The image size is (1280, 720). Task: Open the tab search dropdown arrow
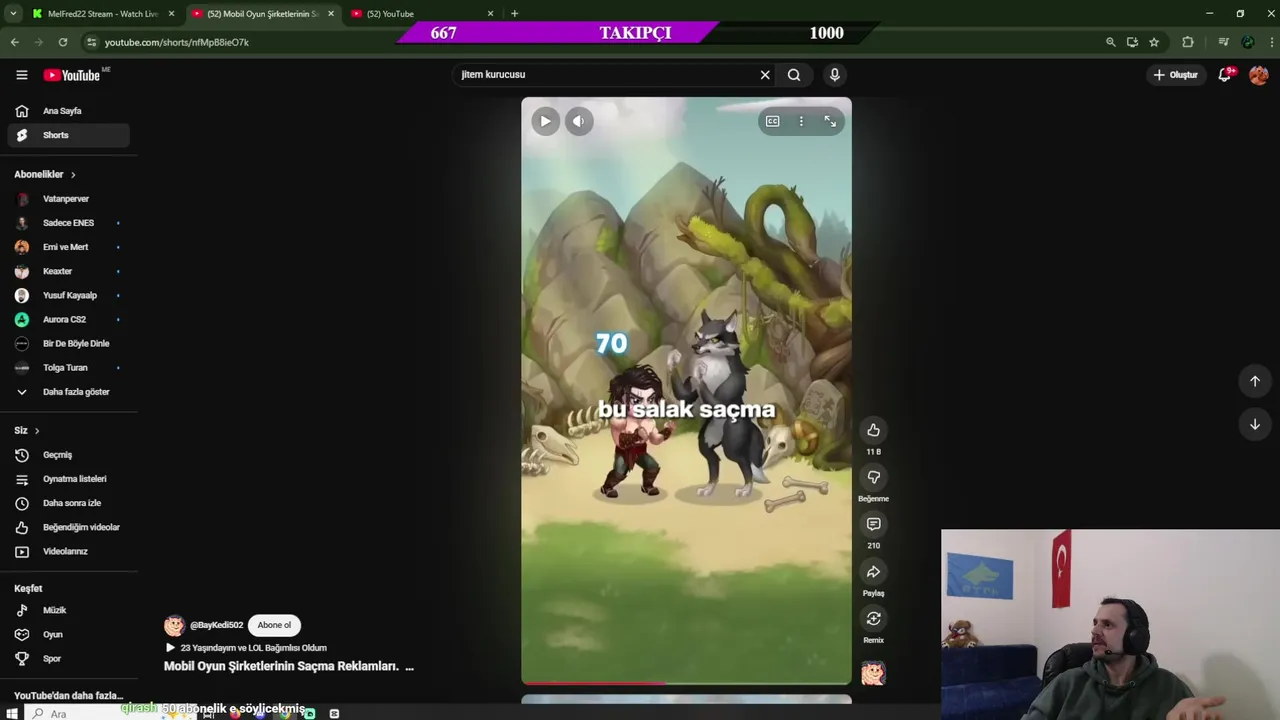coord(13,14)
